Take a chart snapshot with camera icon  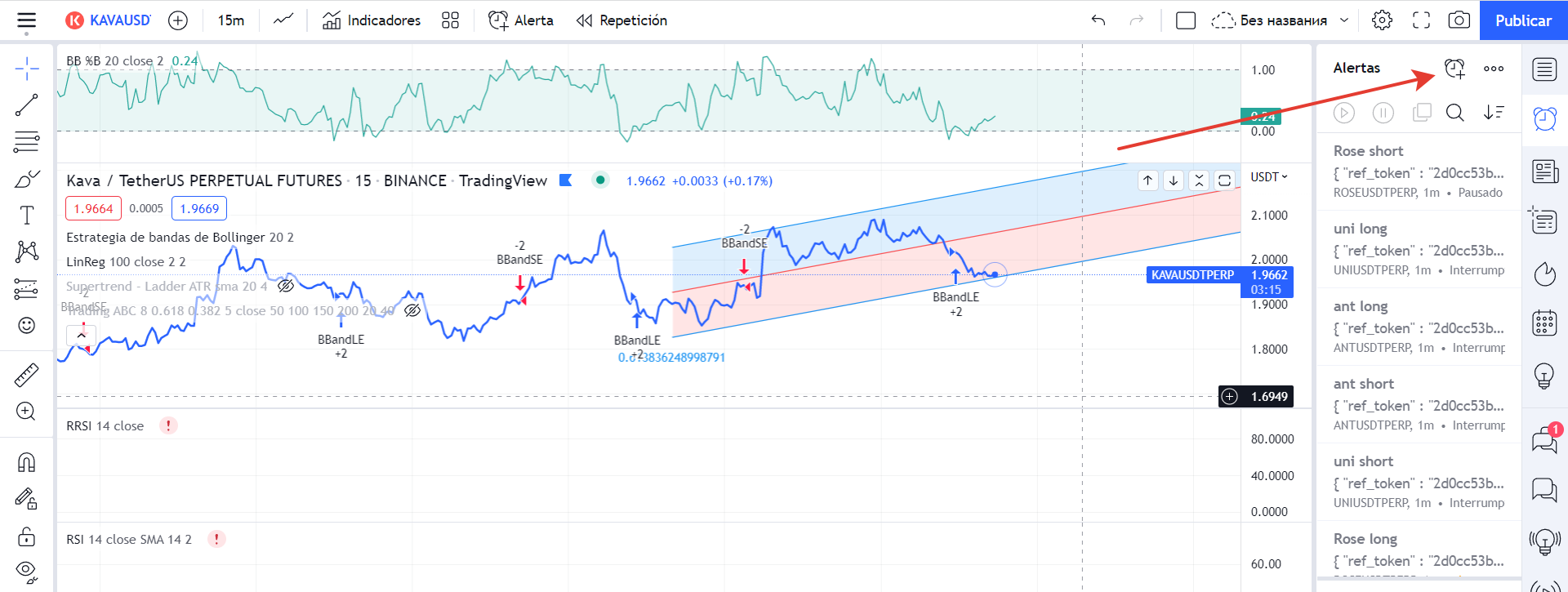pos(1459,20)
